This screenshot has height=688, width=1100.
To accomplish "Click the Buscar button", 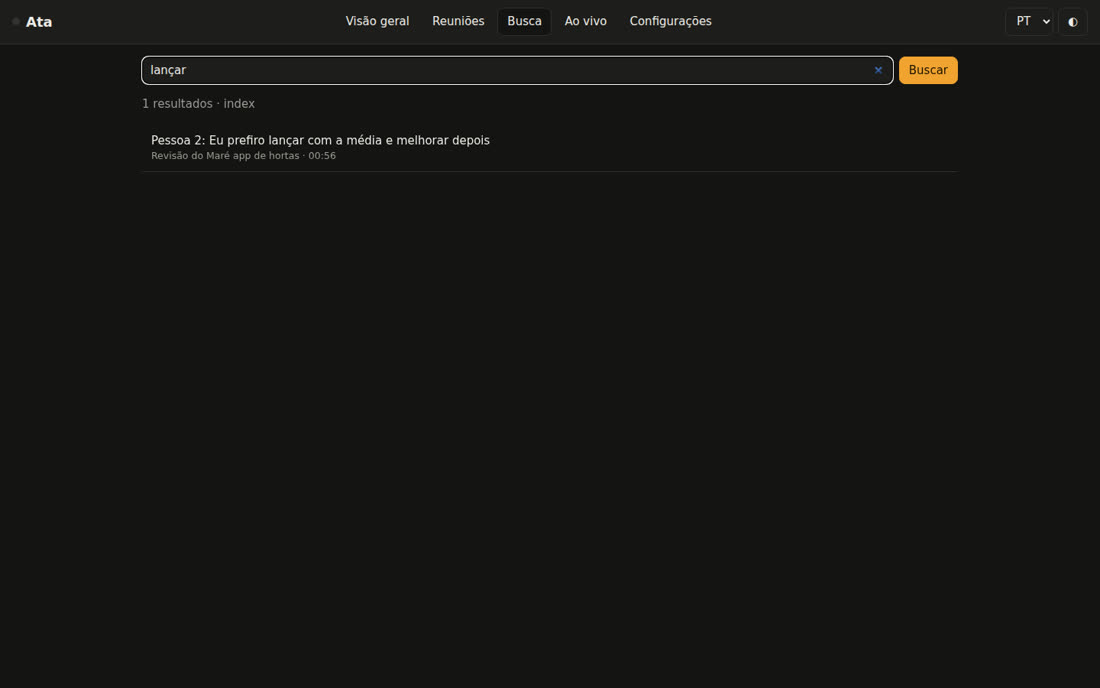I will tap(928, 70).
